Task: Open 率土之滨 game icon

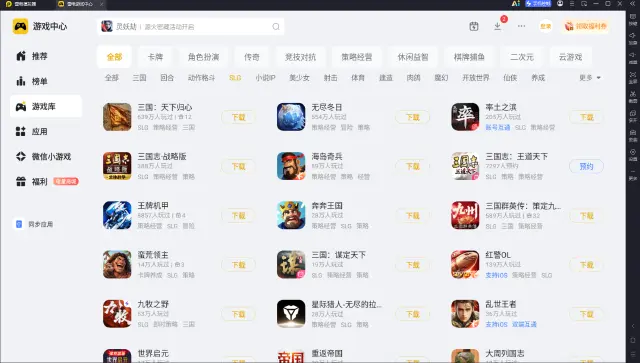Action: point(465,117)
